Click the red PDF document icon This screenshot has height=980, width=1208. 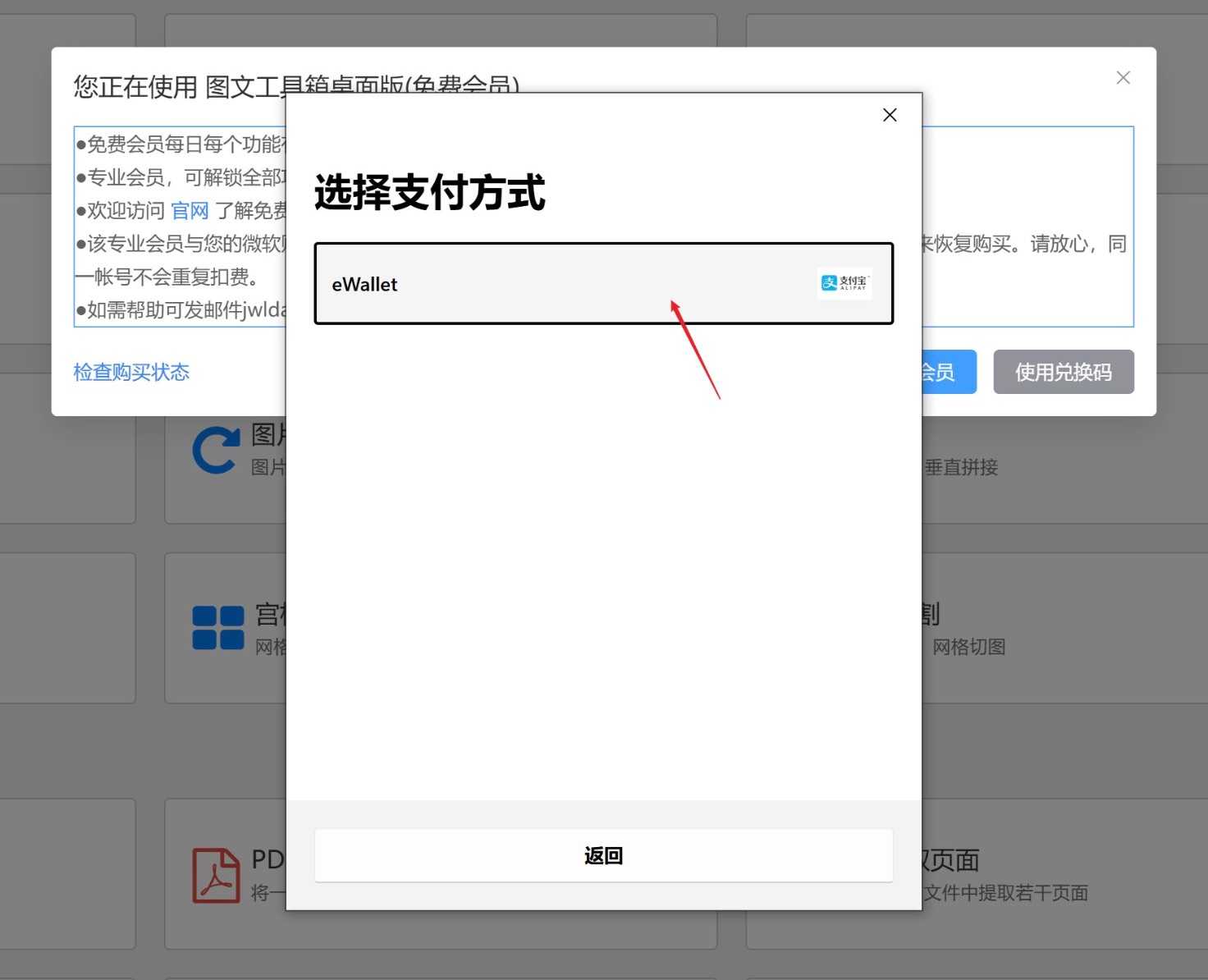tap(215, 875)
